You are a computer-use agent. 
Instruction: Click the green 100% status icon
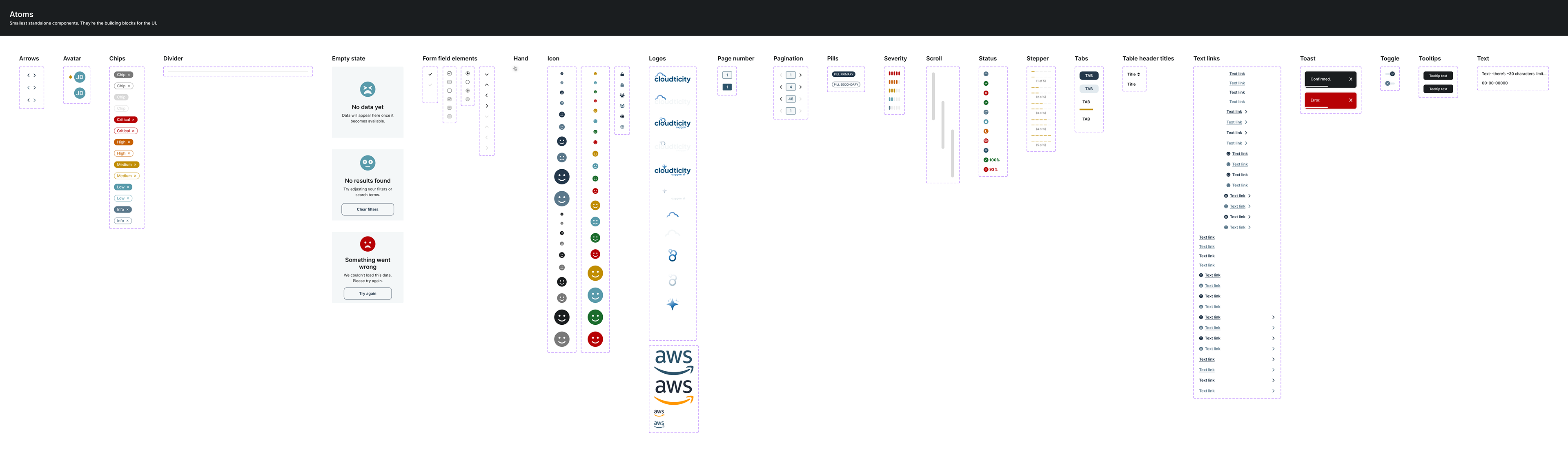pyautogui.click(x=986, y=160)
